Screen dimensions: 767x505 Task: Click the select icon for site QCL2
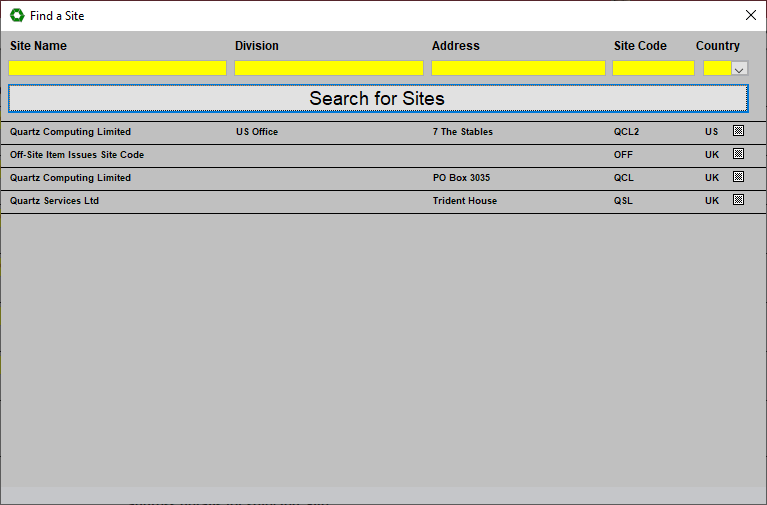(x=738, y=131)
